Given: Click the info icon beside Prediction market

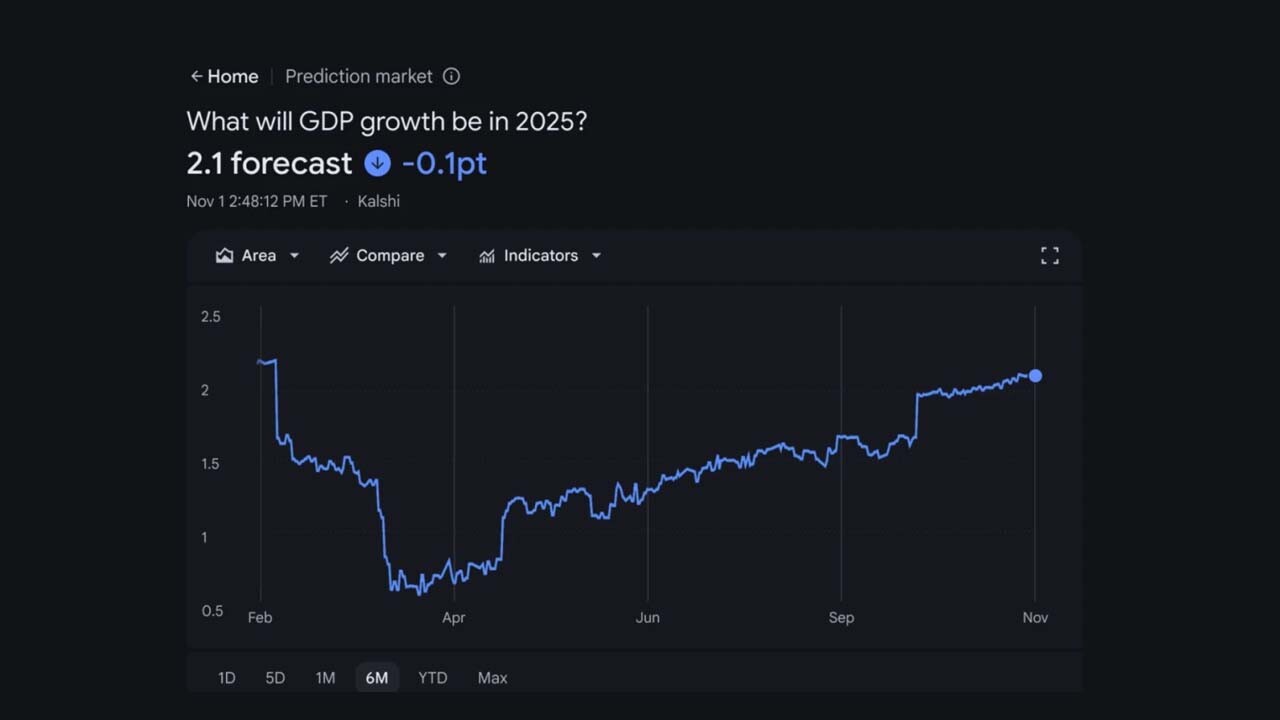Looking at the screenshot, I should tap(451, 76).
